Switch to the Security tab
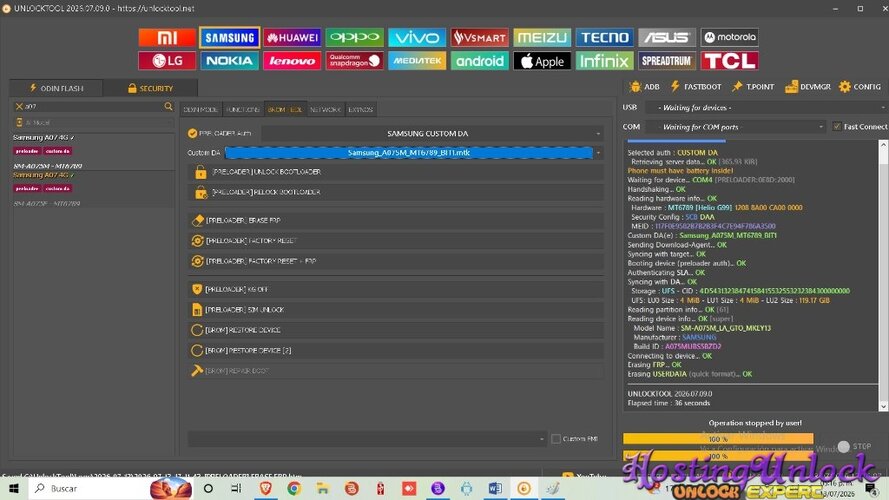Viewport: 889px width, 500px height. pyautogui.click(x=150, y=88)
